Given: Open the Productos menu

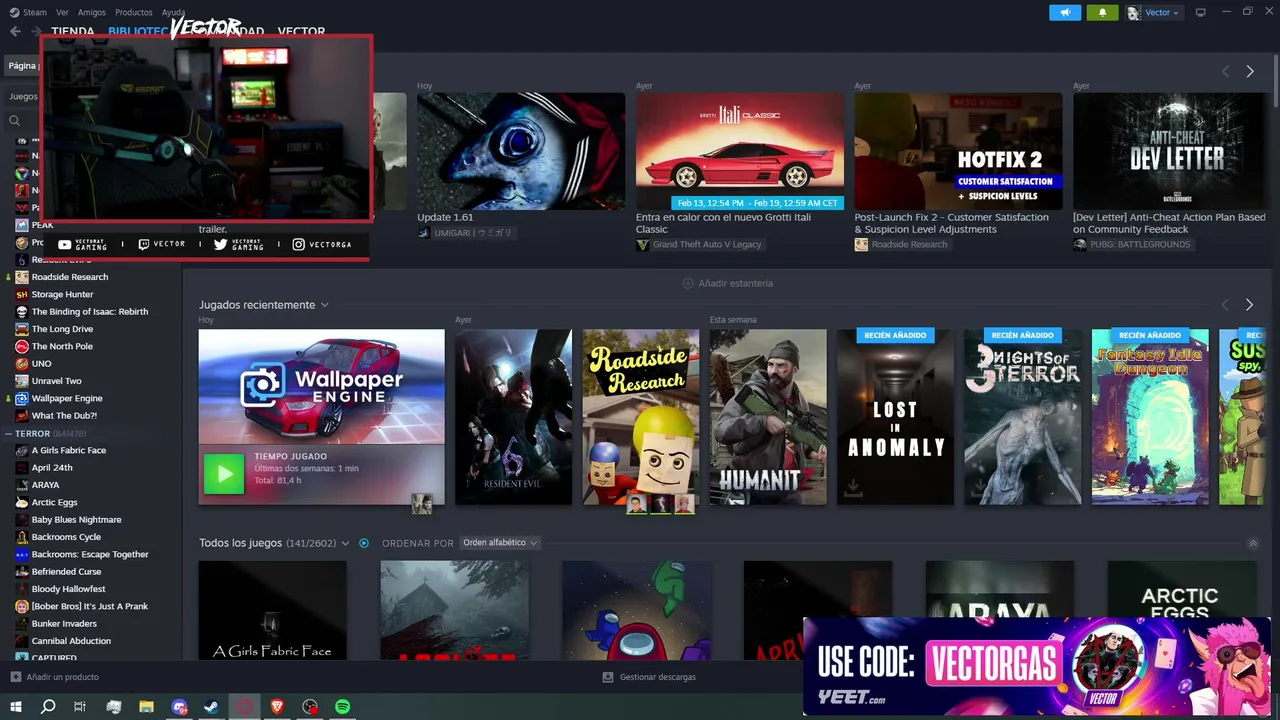Looking at the screenshot, I should click(x=133, y=12).
